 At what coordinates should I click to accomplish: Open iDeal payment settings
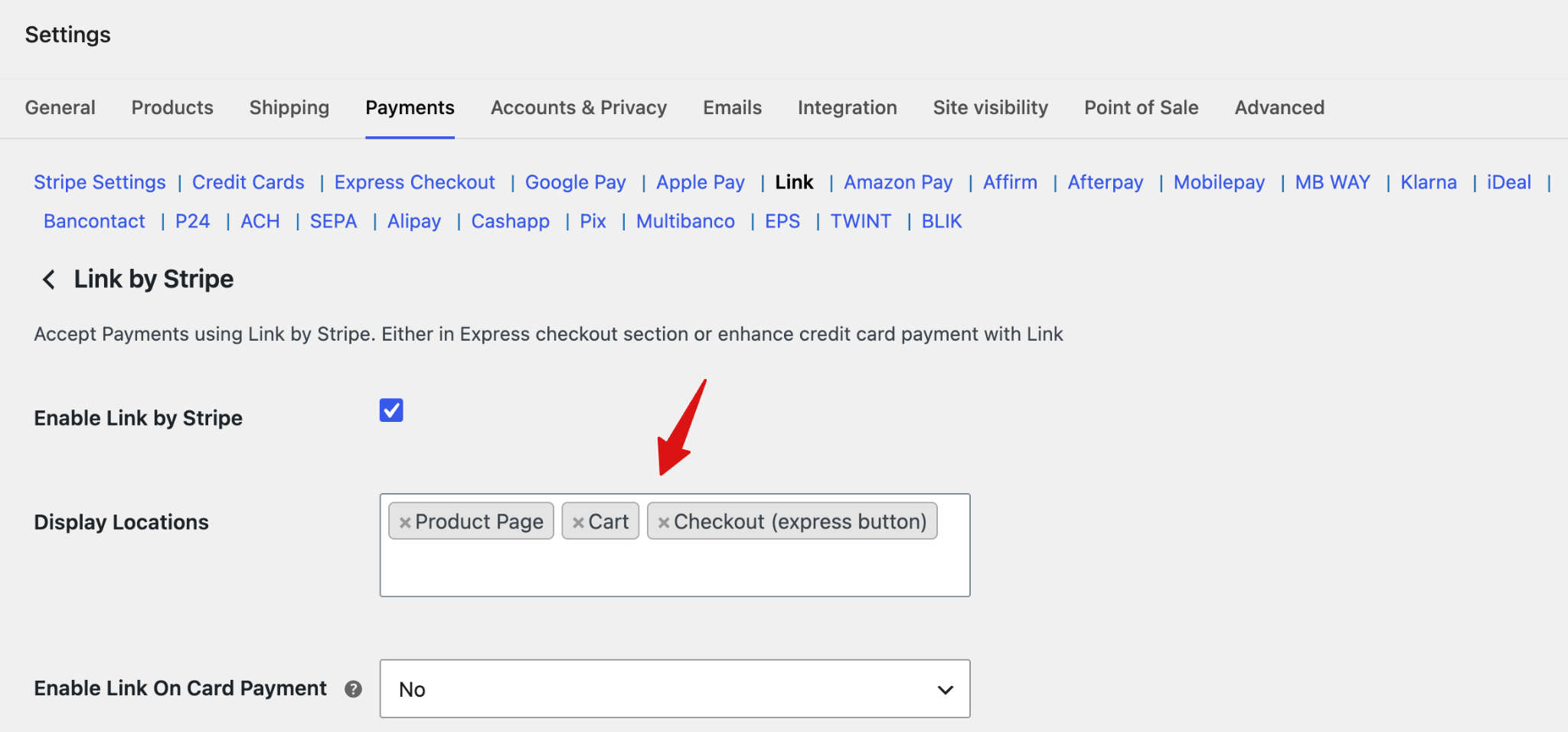pyautogui.click(x=1509, y=182)
